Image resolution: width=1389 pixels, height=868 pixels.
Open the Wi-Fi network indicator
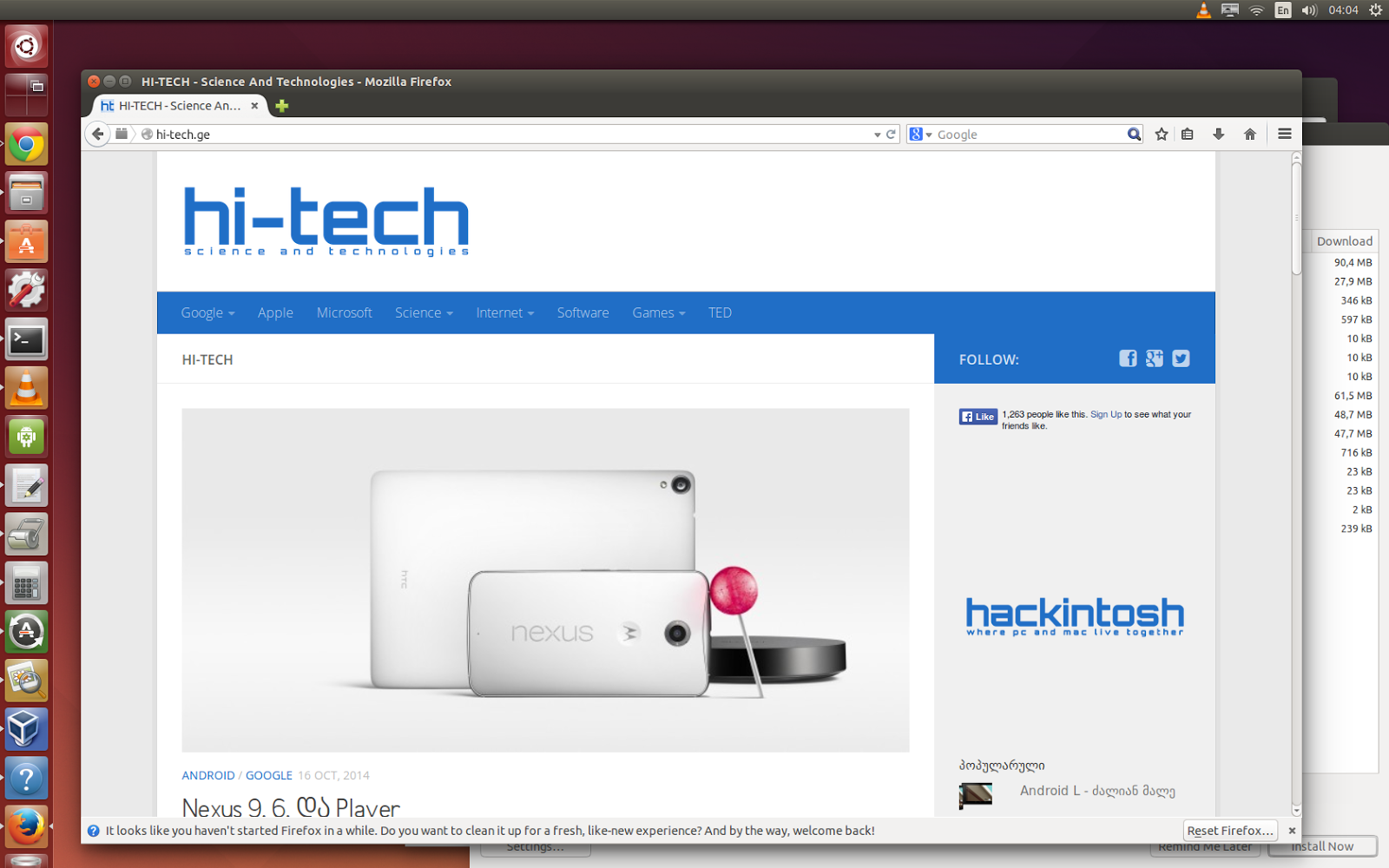pyautogui.click(x=1256, y=10)
